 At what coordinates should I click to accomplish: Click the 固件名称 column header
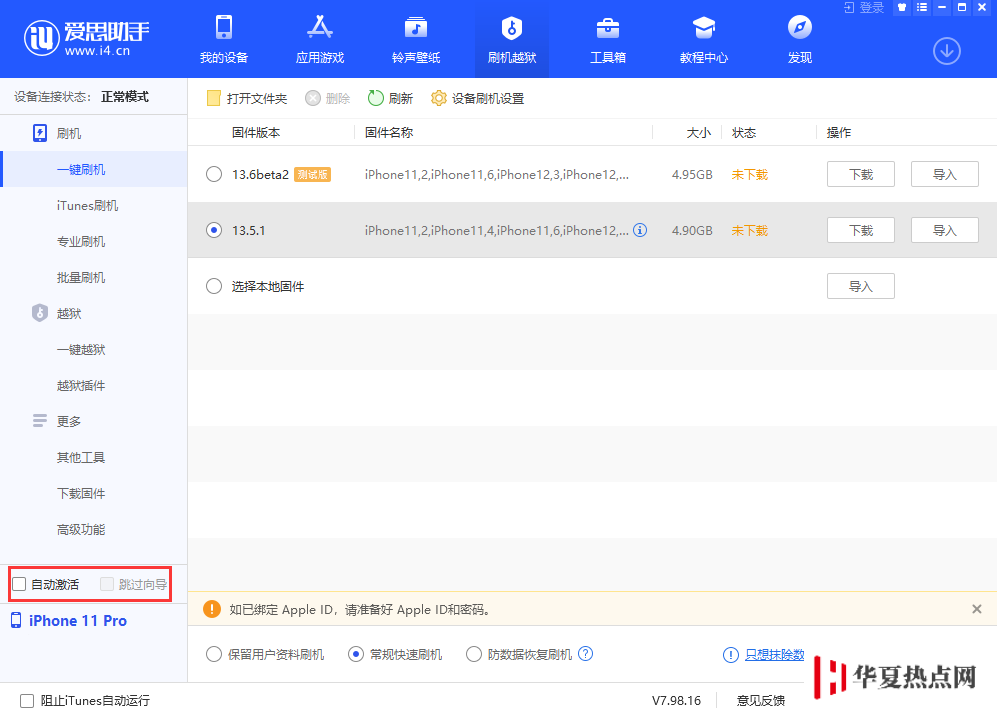[x=389, y=133]
